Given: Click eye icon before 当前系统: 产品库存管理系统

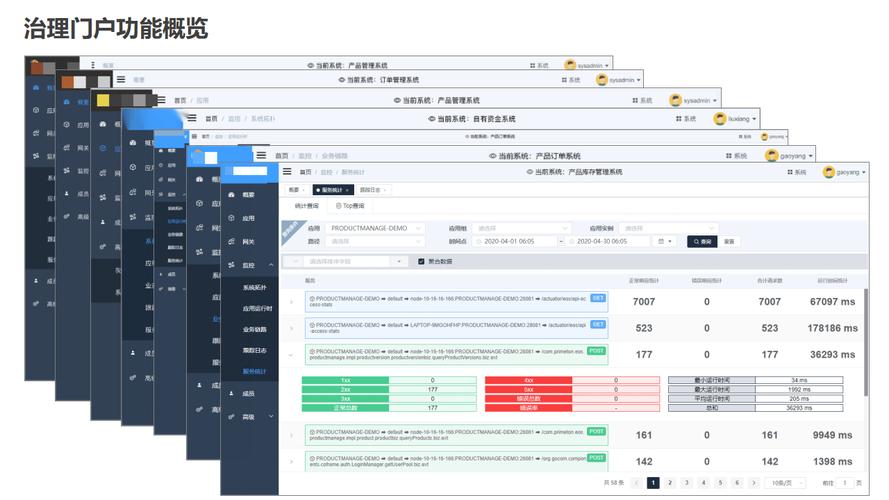Looking at the screenshot, I should [530, 172].
